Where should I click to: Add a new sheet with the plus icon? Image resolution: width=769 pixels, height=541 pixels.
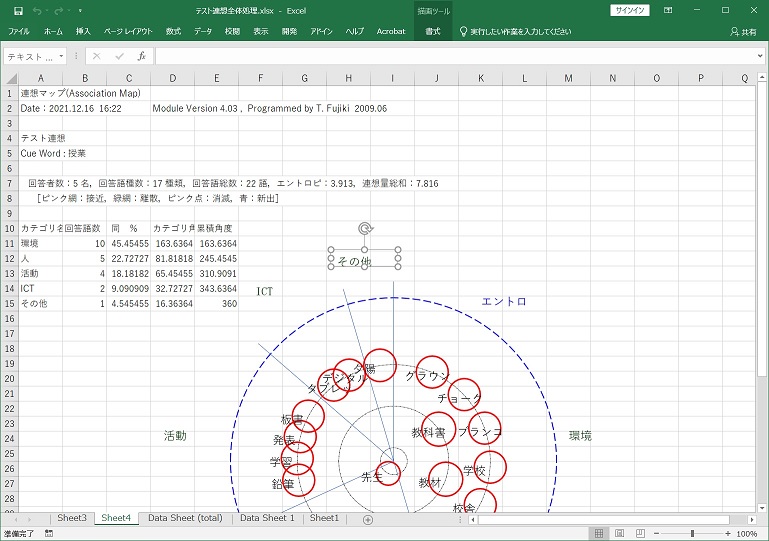click(x=367, y=519)
